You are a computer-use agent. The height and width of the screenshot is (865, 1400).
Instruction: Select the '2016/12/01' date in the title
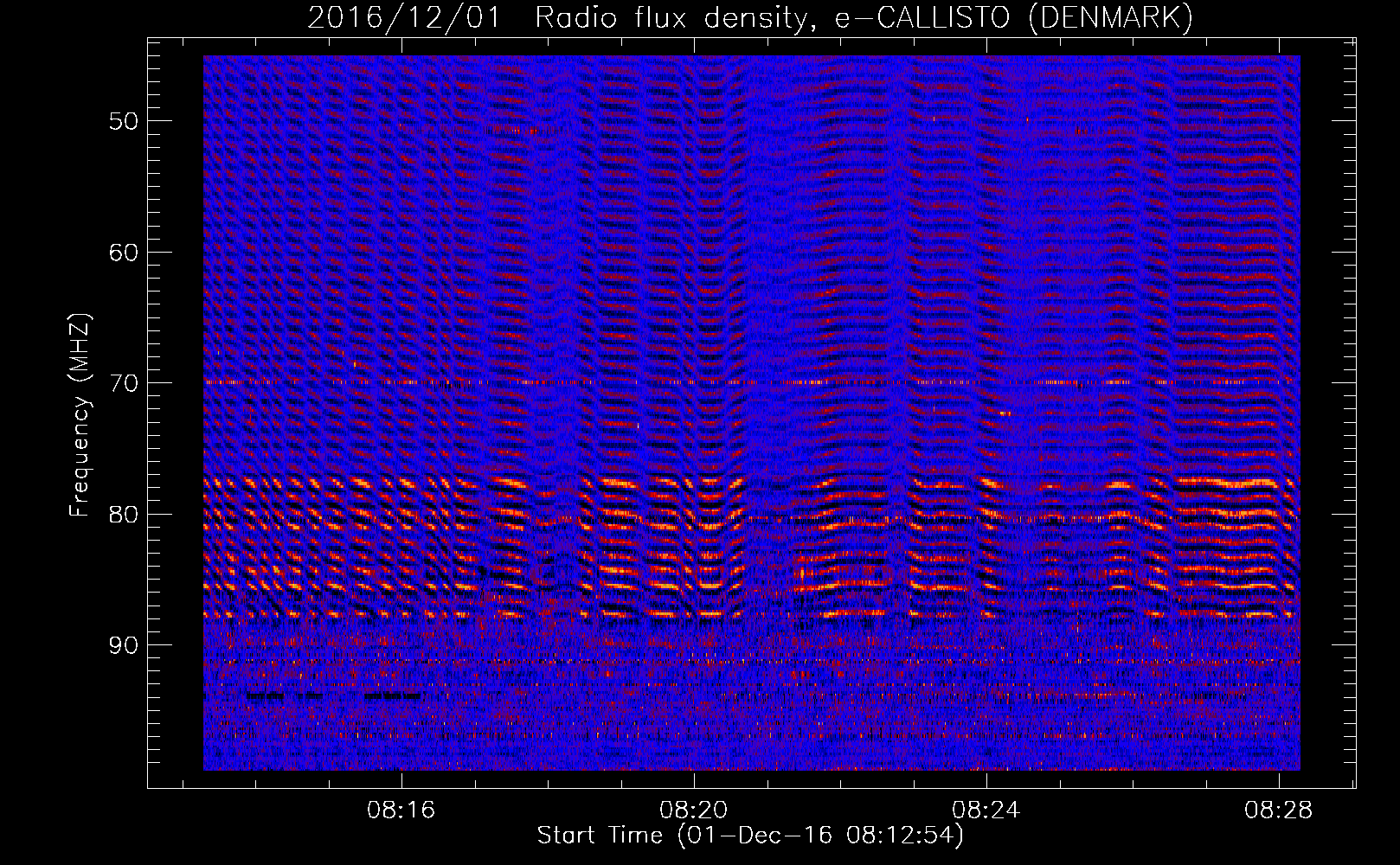coord(404,18)
